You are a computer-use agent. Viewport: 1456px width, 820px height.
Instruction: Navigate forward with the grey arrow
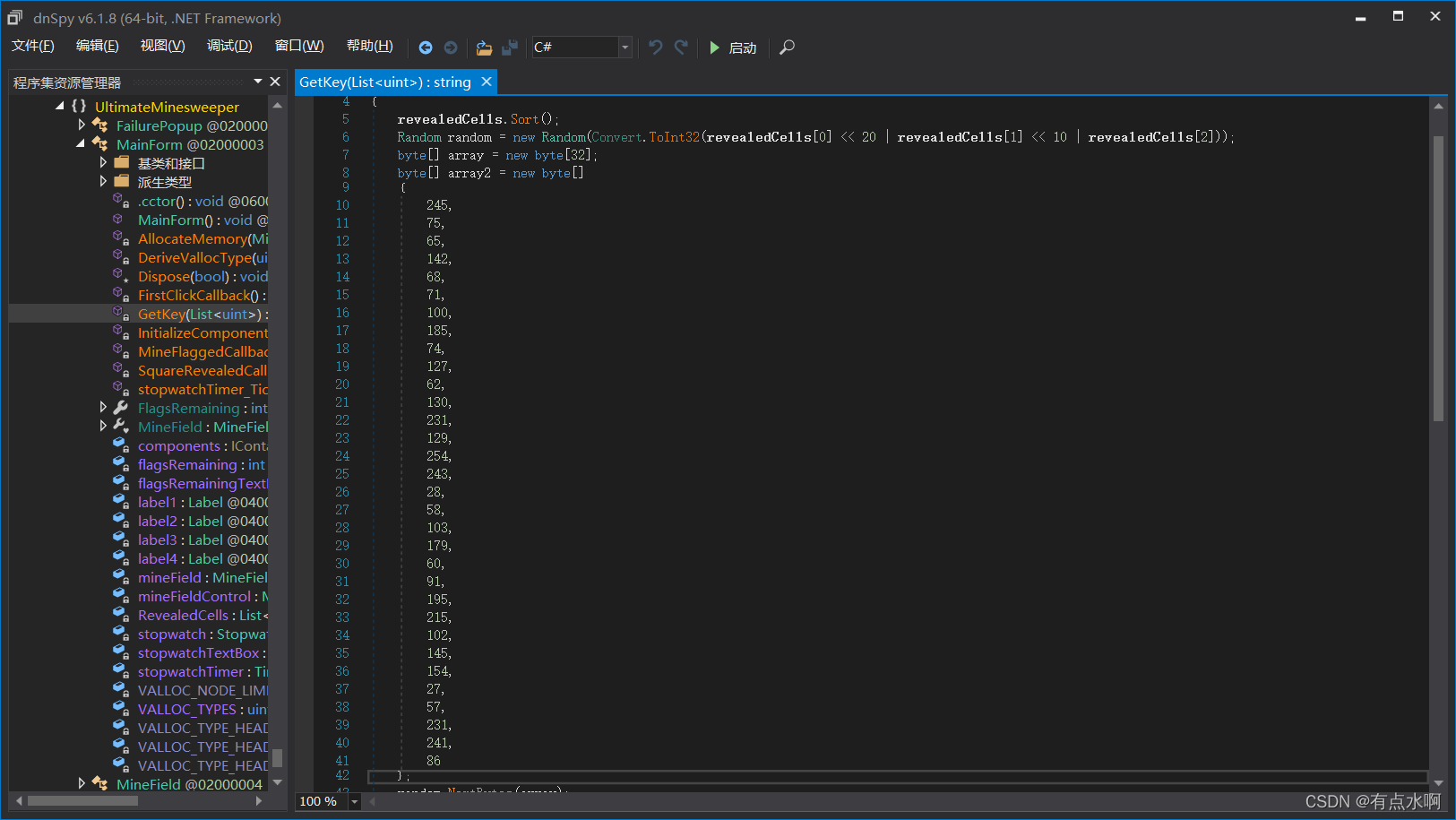[x=451, y=47]
